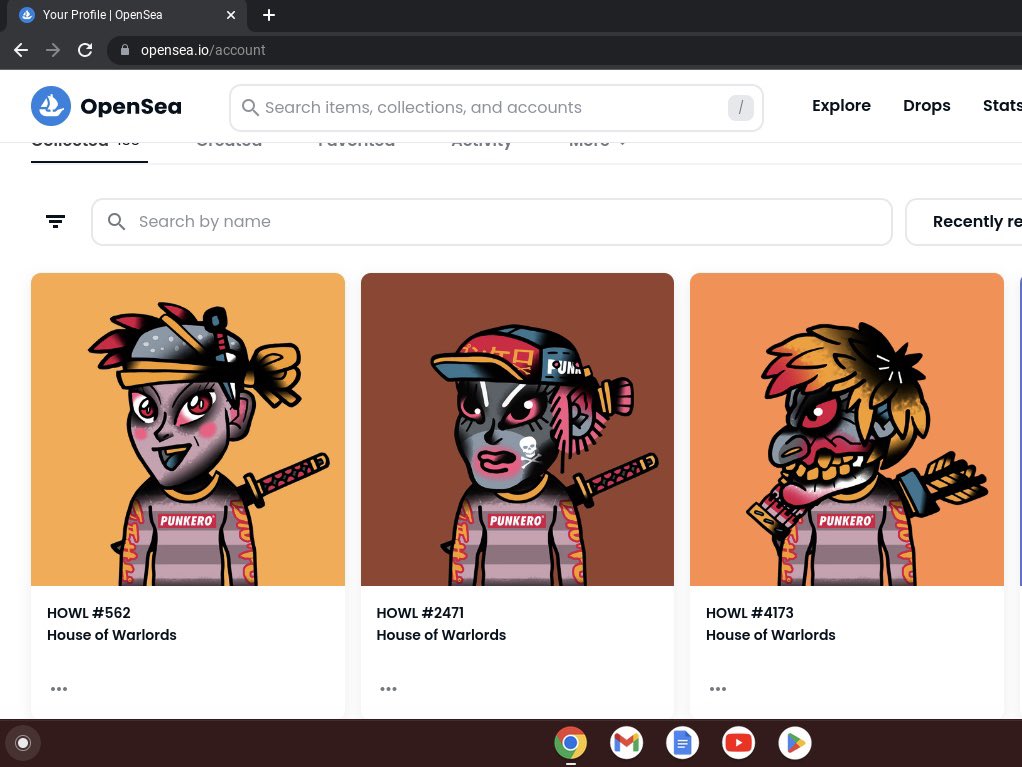Click House of Warlords under HOWL #2471
The image size is (1022, 767).
(441, 635)
